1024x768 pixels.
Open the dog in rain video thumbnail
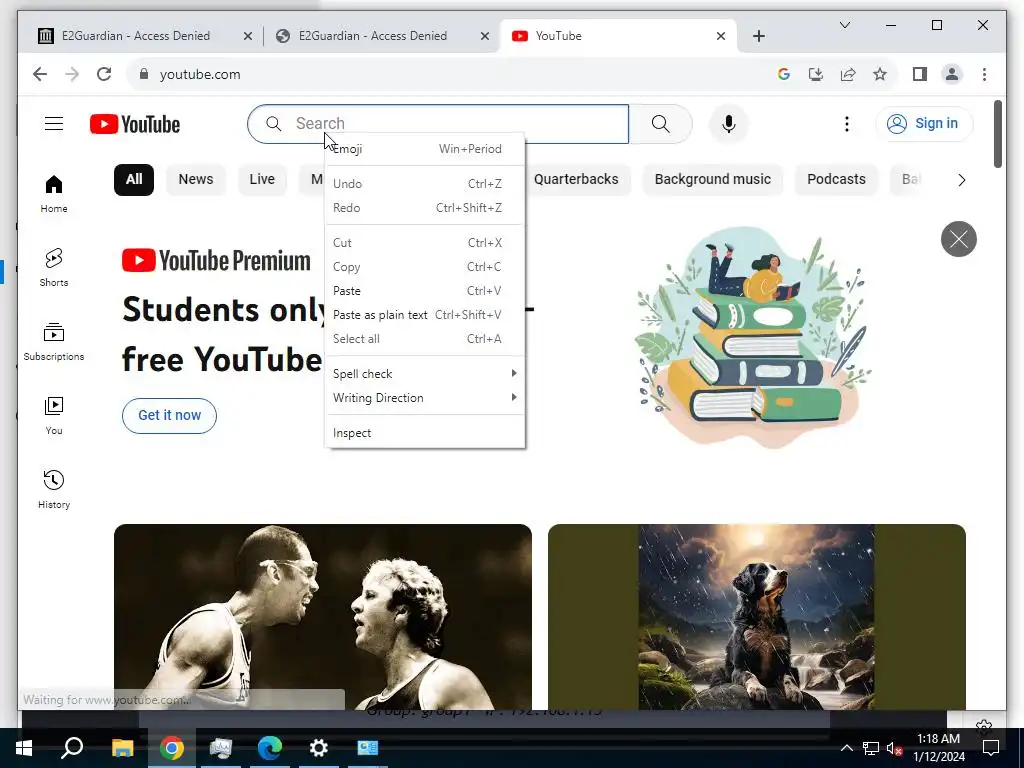pyautogui.click(x=756, y=616)
